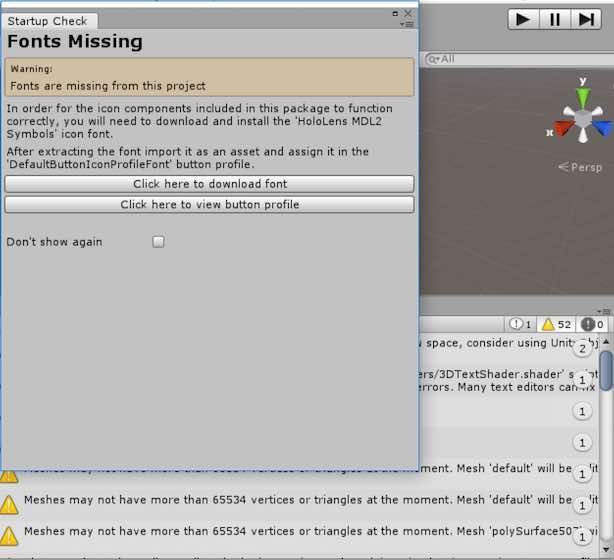Toggle console errors filter showing 0
Viewport: 614px width, 560px height.
point(592,324)
